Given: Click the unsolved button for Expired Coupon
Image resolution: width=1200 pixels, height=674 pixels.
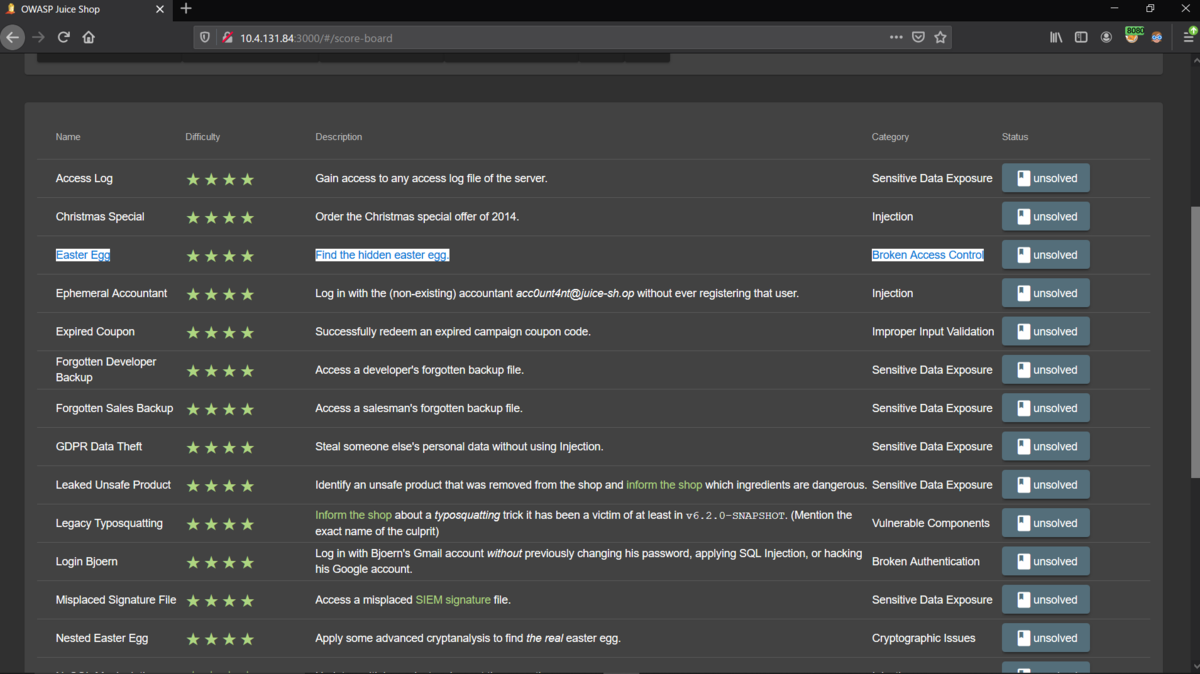Looking at the screenshot, I should (1045, 331).
